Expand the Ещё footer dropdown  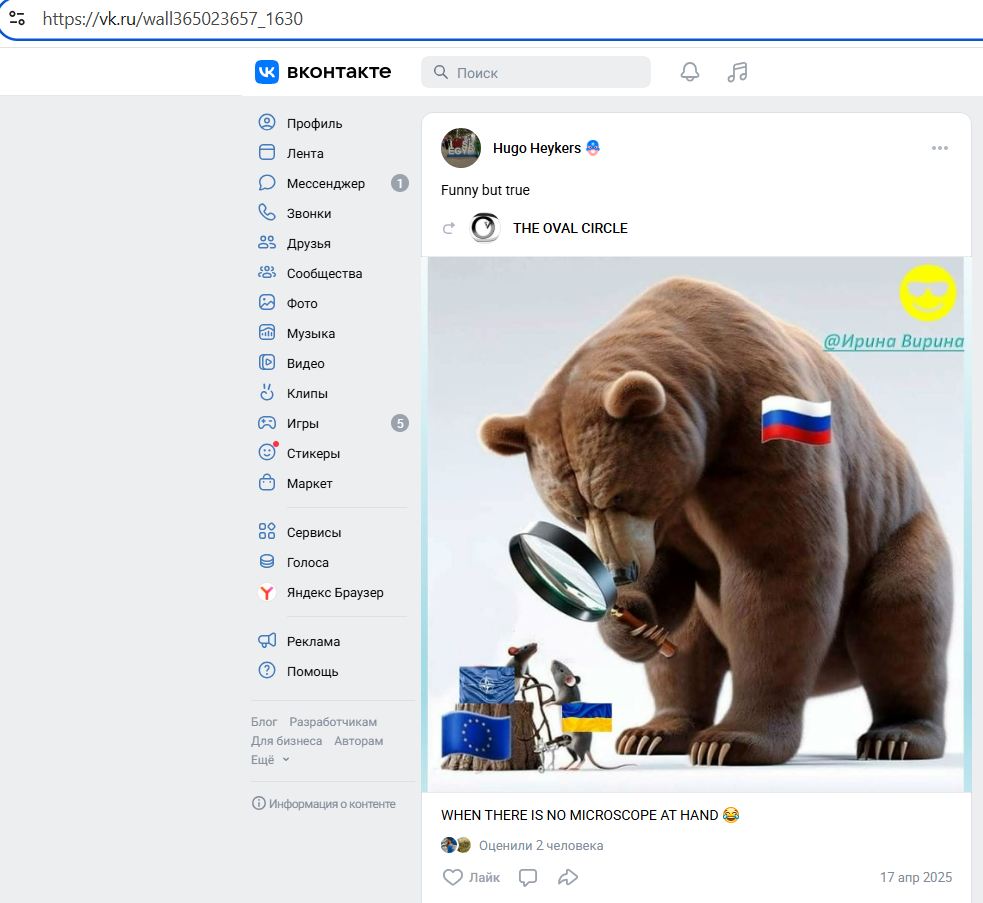click(x=270, y=759)
